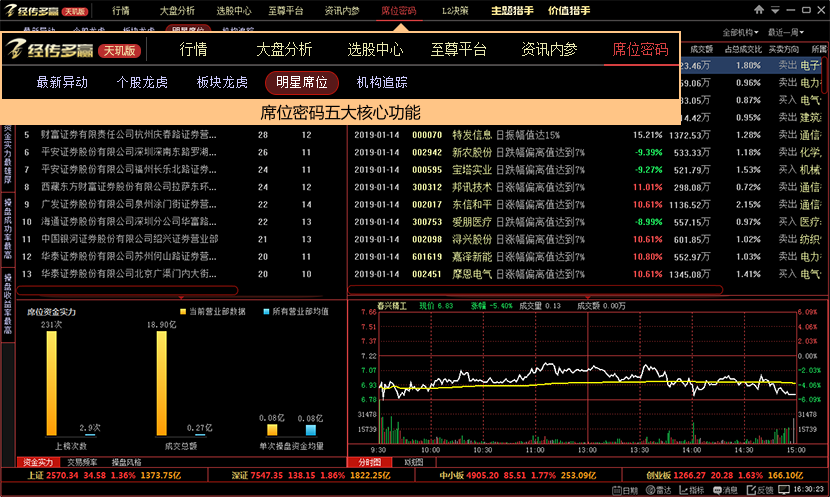Click the 主题猎手 button
The height and width of the screenshot is (497, 830).
[x=511, y=10]
